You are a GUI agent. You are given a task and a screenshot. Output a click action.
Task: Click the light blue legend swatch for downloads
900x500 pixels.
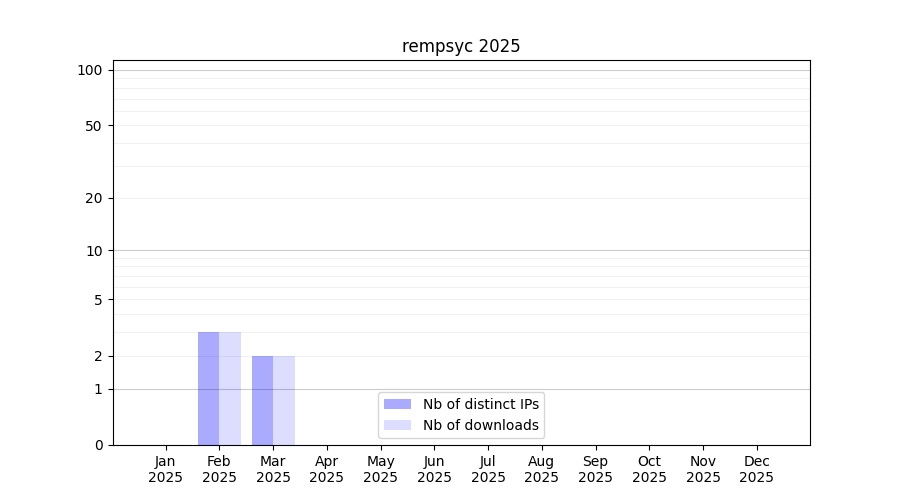coord(397,425)
